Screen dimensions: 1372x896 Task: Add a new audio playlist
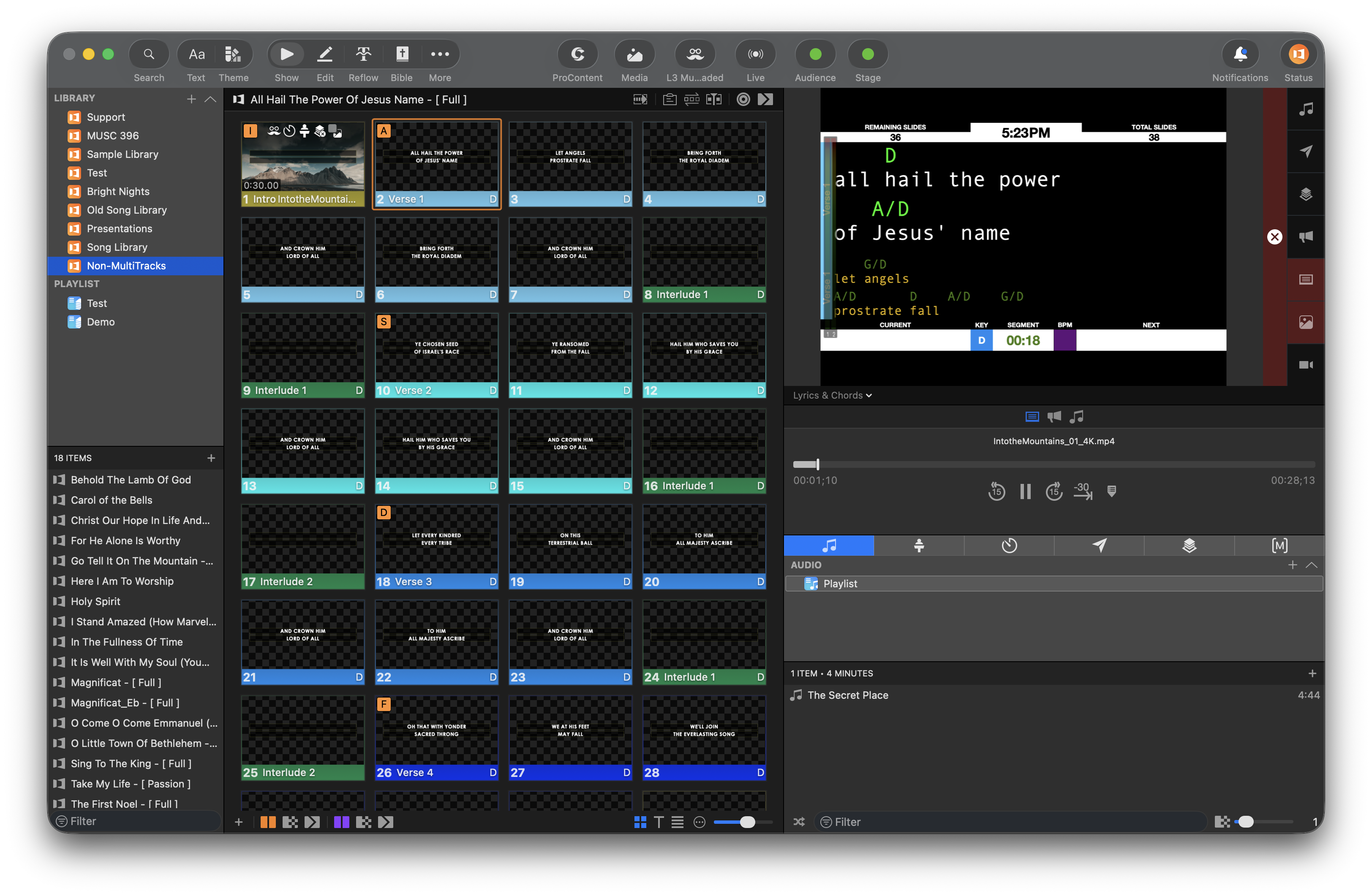click(1293, 565)
